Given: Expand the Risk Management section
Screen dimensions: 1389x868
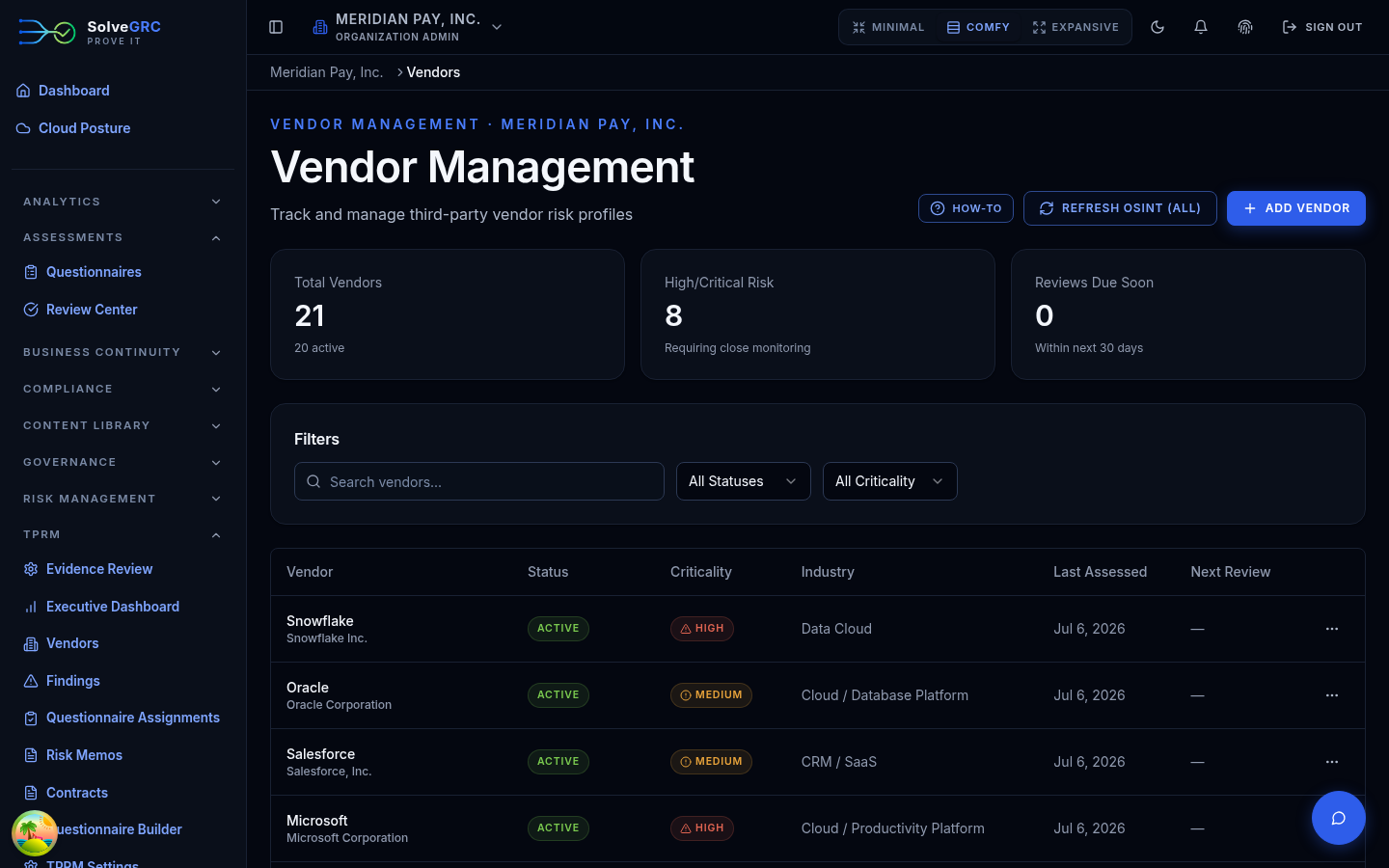Looking at the screenshot, I should pos(123,499).
